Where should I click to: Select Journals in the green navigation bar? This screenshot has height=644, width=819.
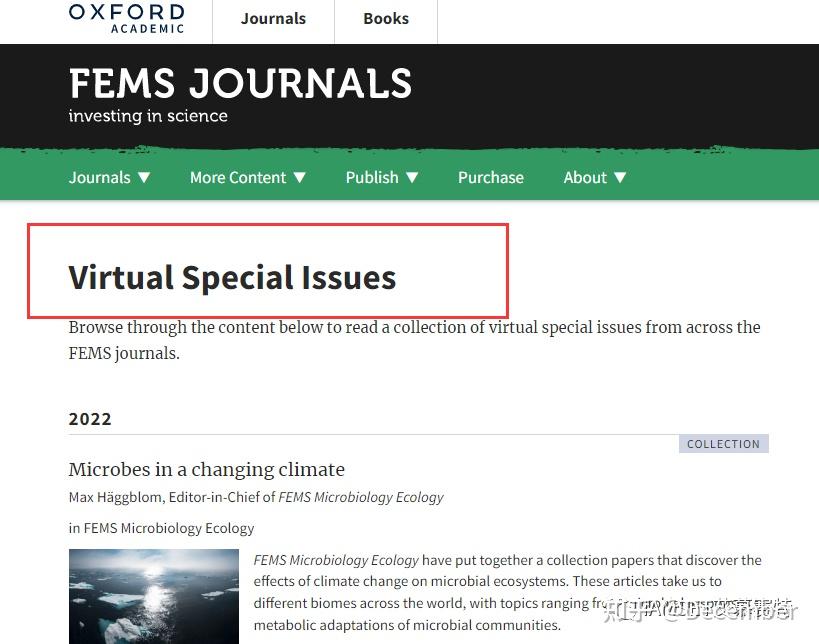99,177
